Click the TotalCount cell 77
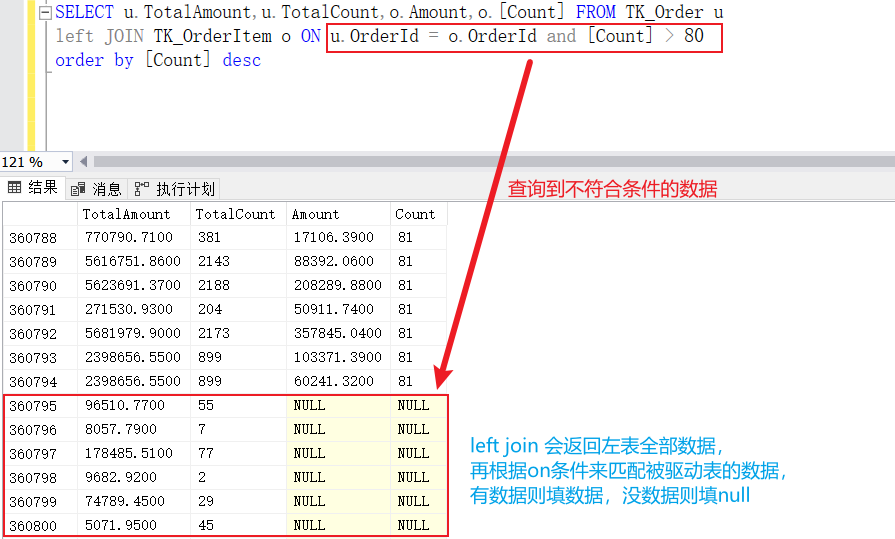This screenshot has height=539, width=895. pyautogui.click(x=239, y=453)
